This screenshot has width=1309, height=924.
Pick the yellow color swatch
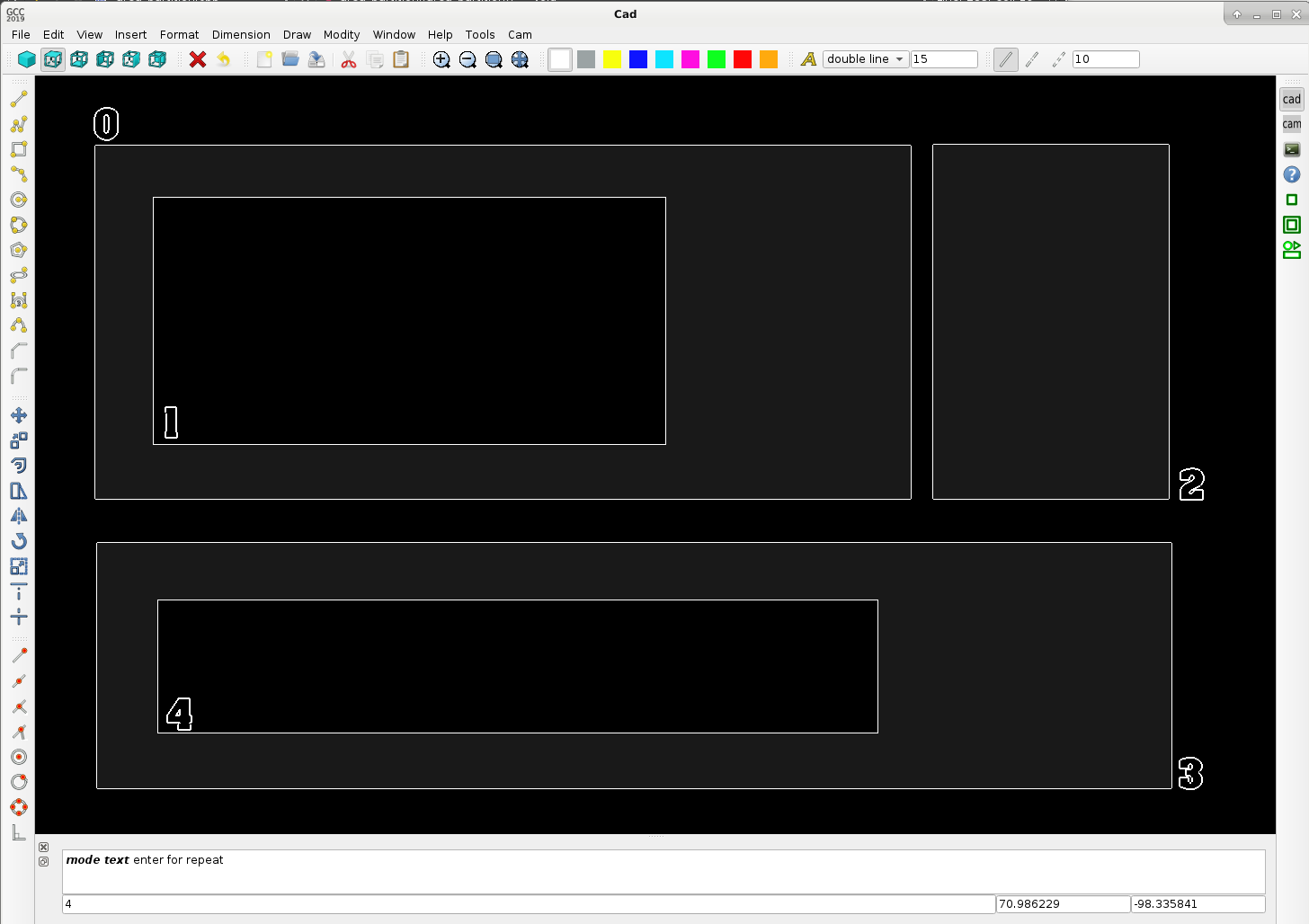tap(612, 59)
